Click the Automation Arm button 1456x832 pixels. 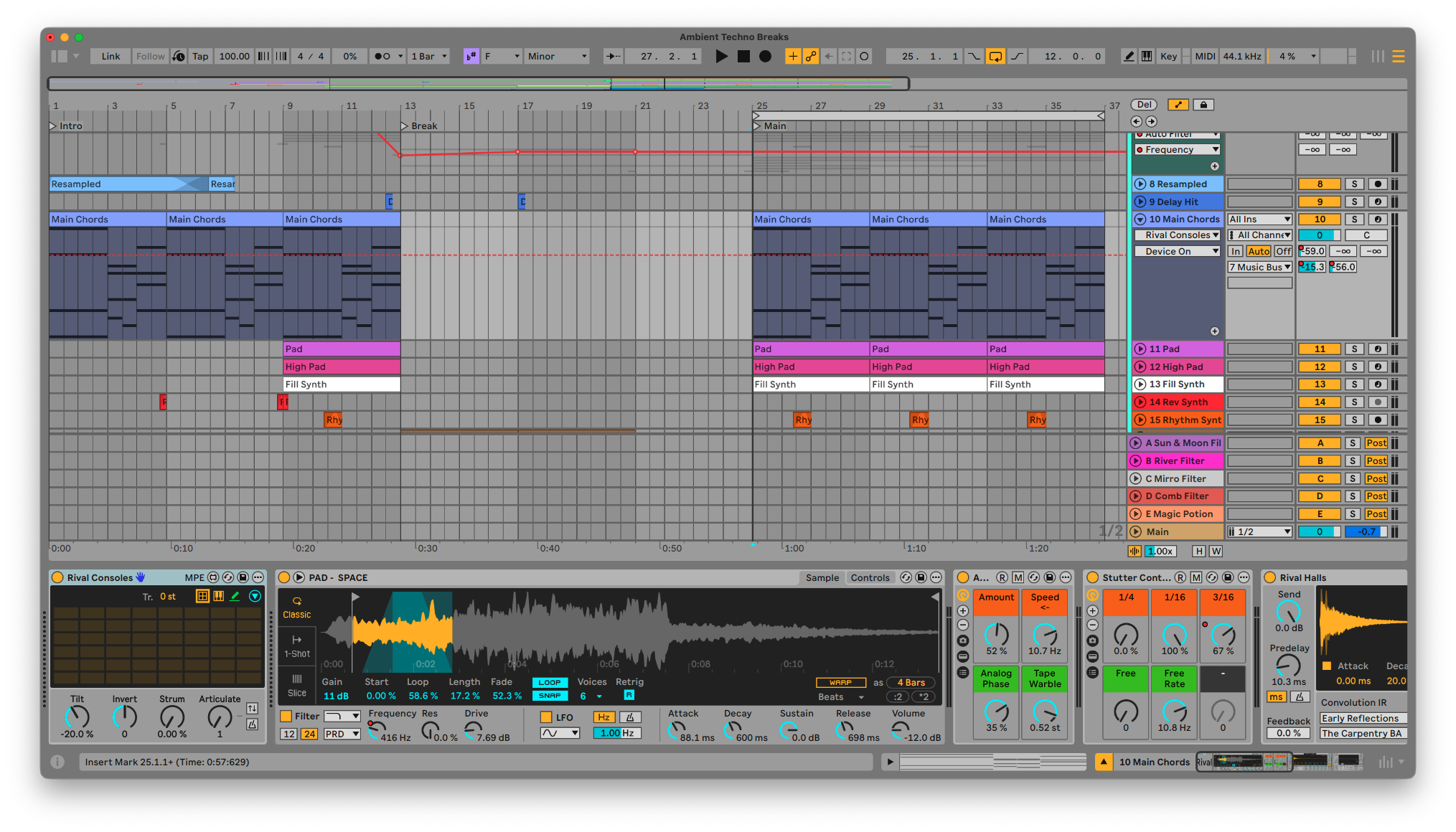point(811,57)
